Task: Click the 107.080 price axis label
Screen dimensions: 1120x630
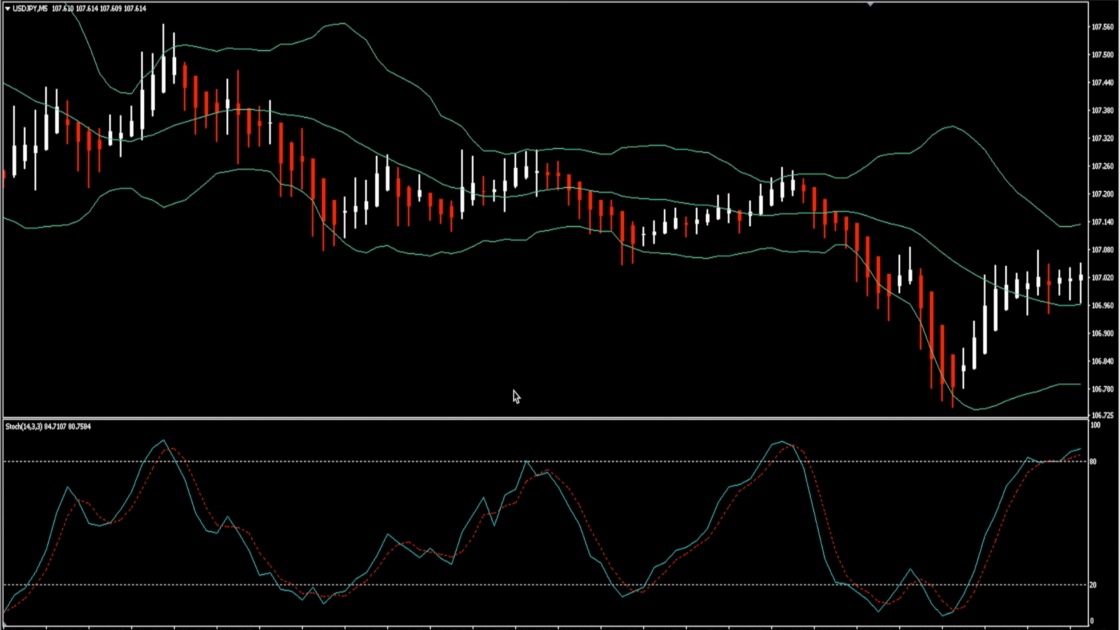Action: click(x=1102, y=250)
